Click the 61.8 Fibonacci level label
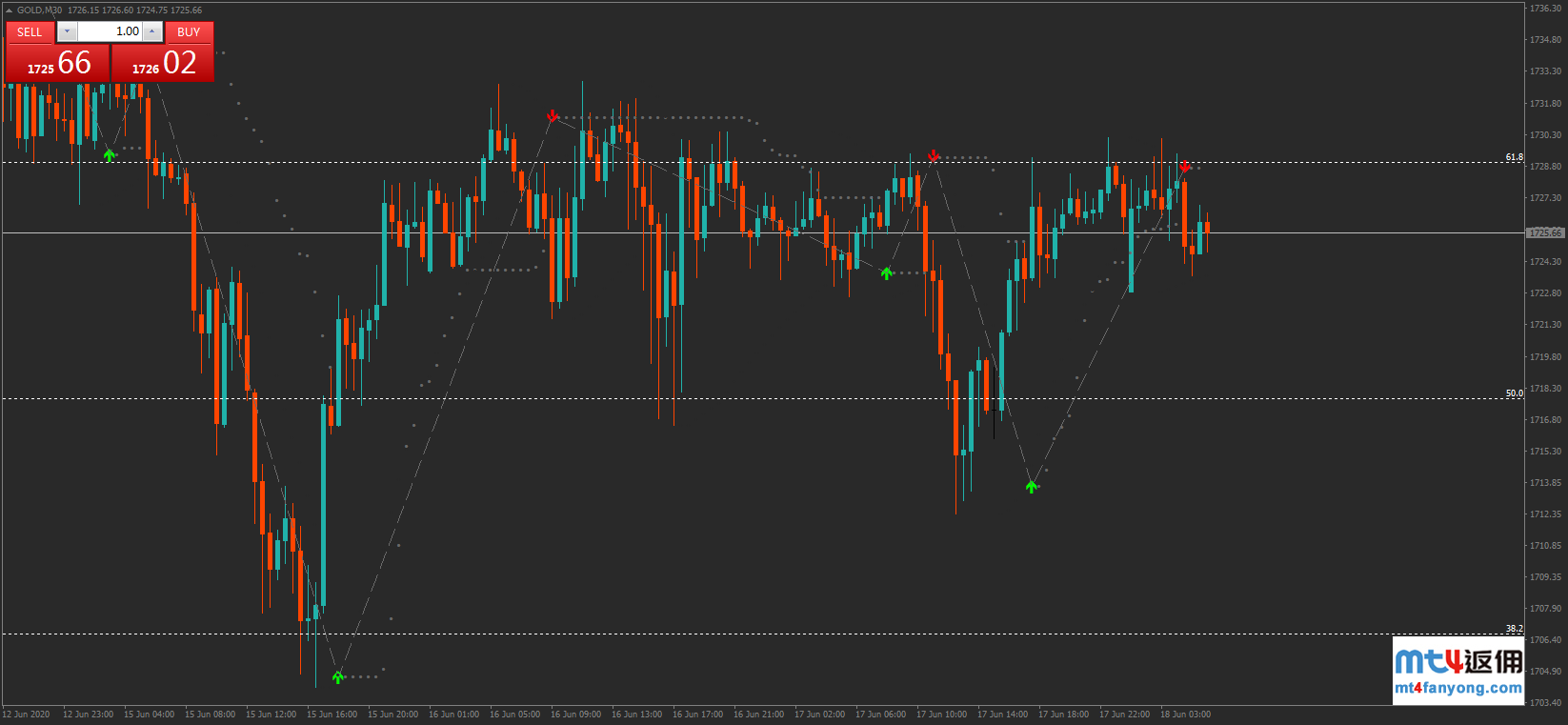This screenshot has height=725, width=1568. (1514, 157)
